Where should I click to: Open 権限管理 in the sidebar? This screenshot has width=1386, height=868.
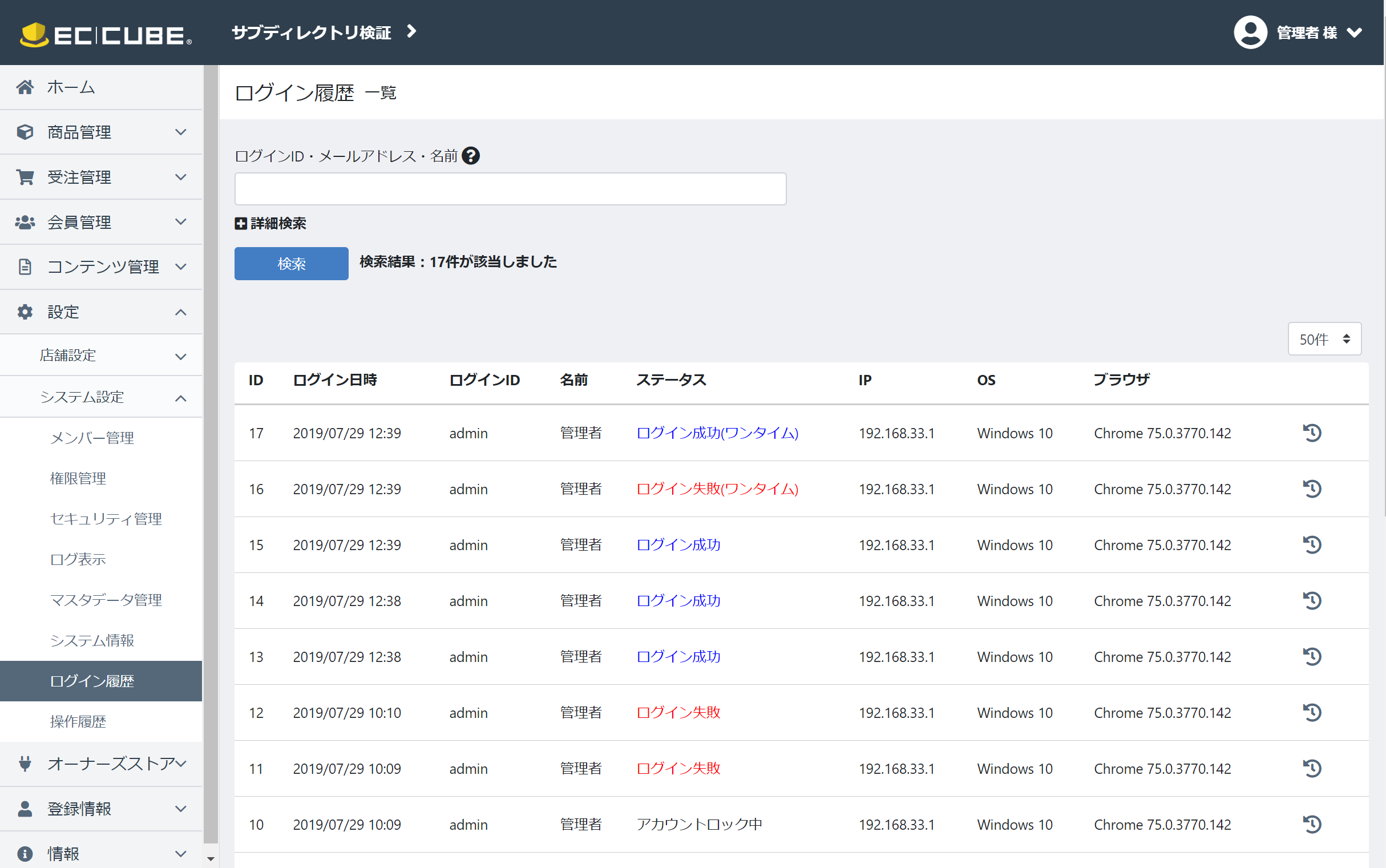tap(78, 478)
